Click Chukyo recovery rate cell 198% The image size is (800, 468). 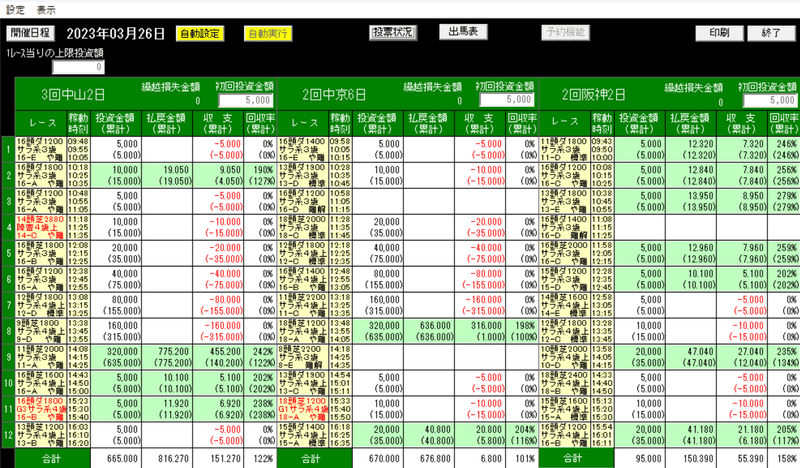[x=522, y=331]
